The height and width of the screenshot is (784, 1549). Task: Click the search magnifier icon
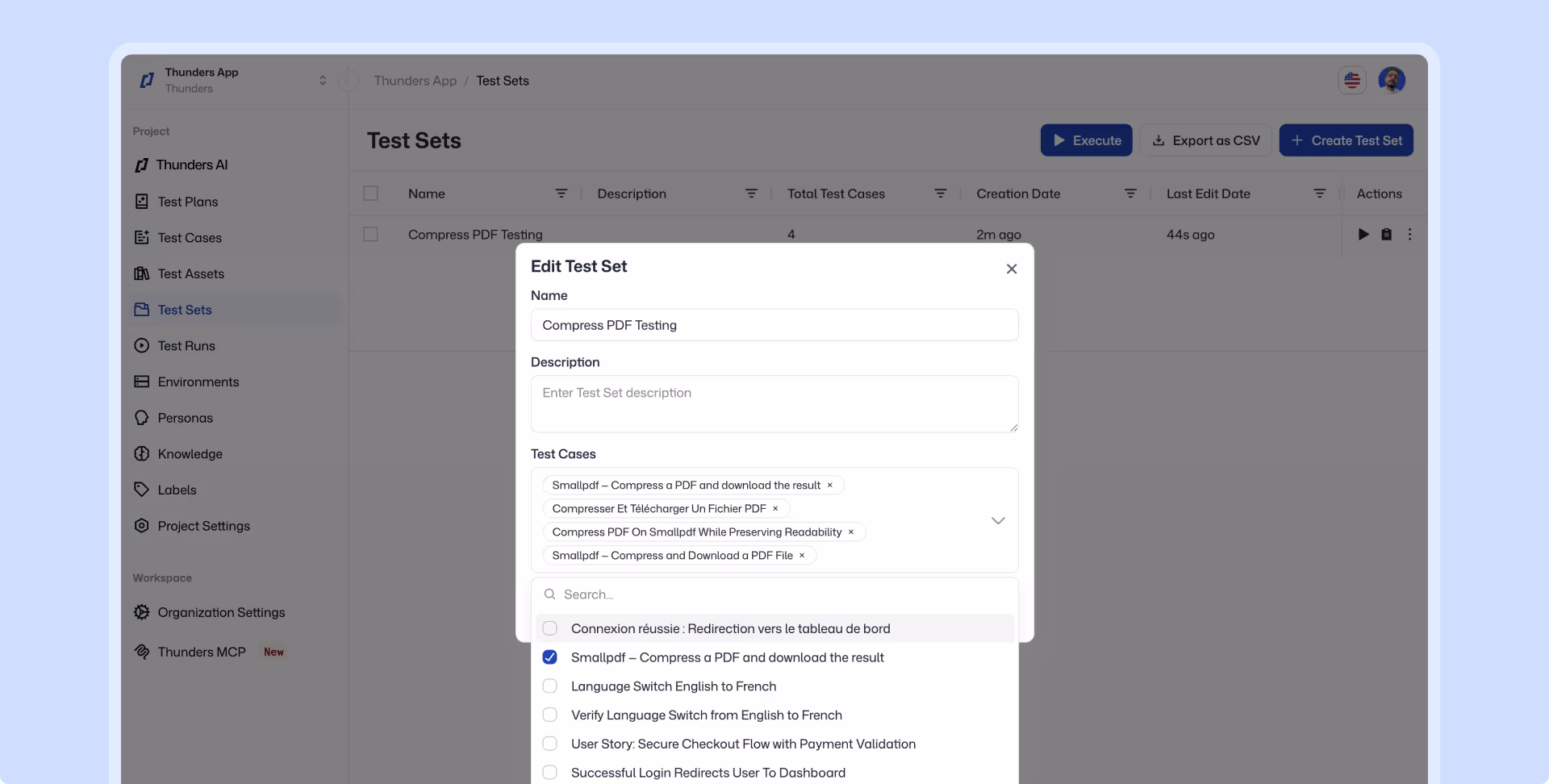pos(549,594)
